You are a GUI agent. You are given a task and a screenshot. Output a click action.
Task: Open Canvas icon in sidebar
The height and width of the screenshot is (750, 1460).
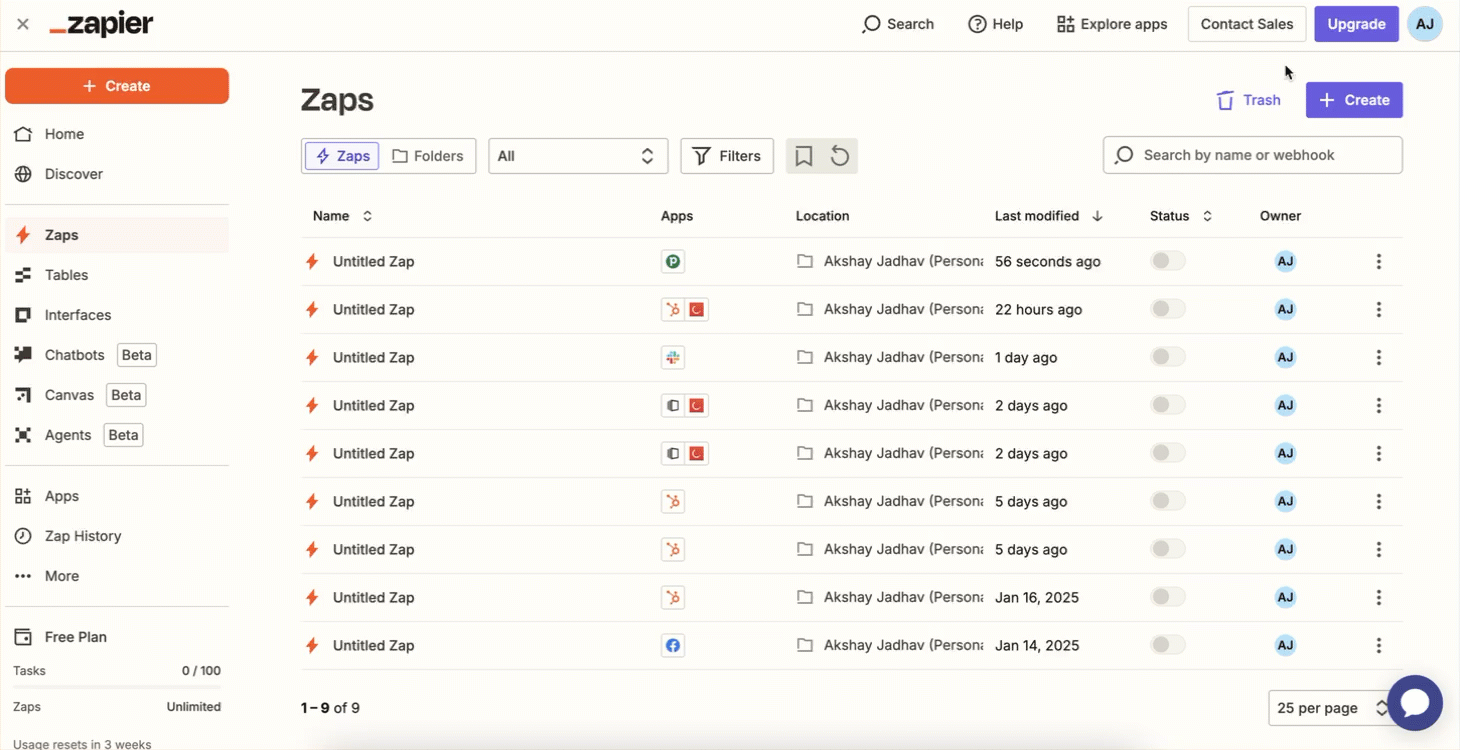point(23,395)
